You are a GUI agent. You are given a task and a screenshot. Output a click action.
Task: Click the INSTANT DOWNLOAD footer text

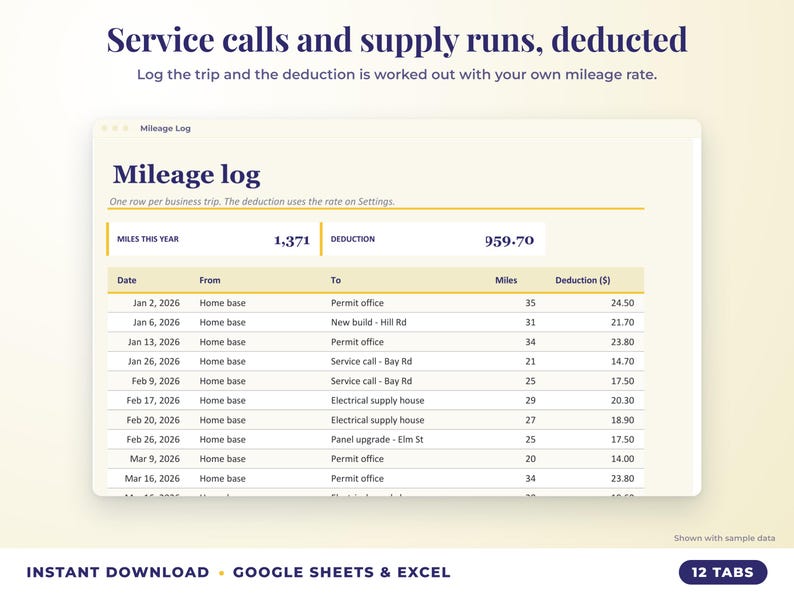[x=117, y=573]
